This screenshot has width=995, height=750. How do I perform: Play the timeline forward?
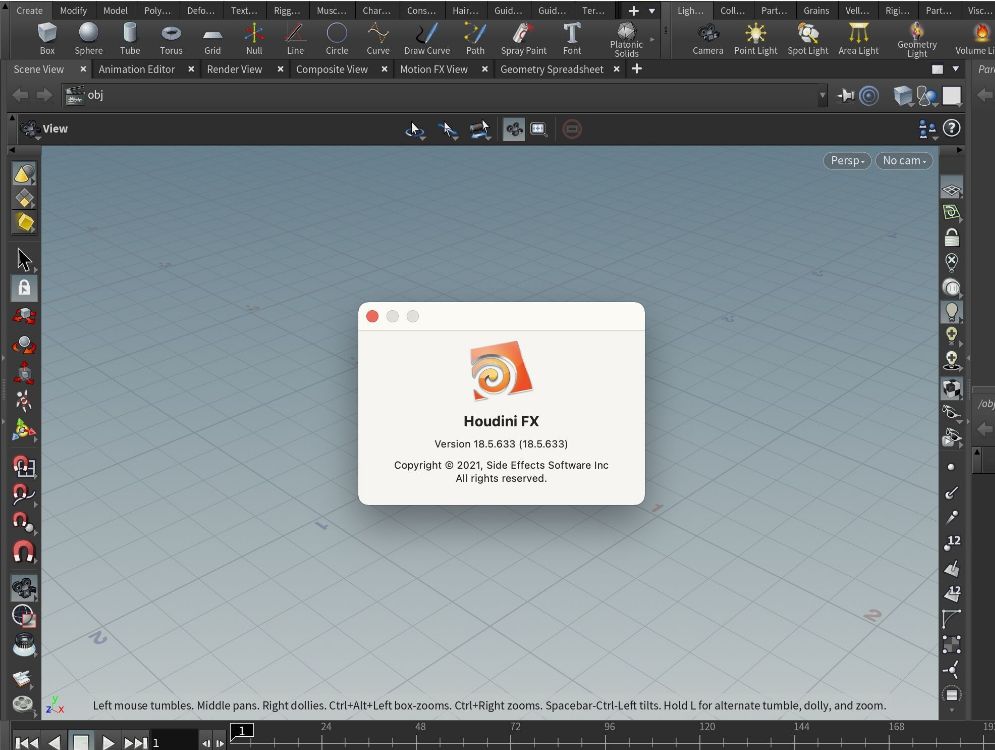108,742
